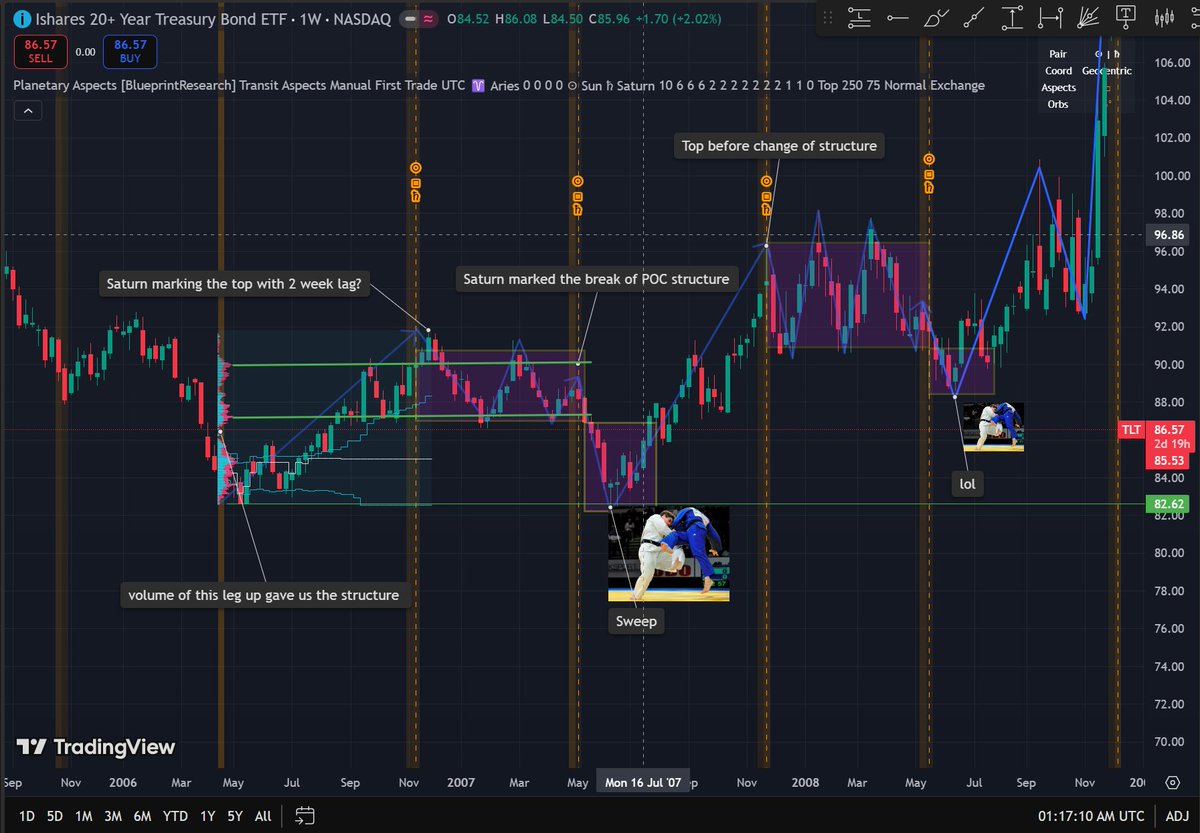Image resolution: width=1200 pixels, height=833 pixels.
Task: Select the small judo image above lol
Action: 993,427
